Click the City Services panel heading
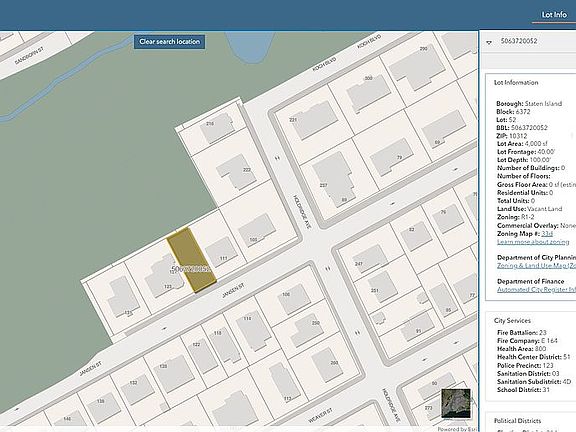The image size is (576, 432). [512, 320]
